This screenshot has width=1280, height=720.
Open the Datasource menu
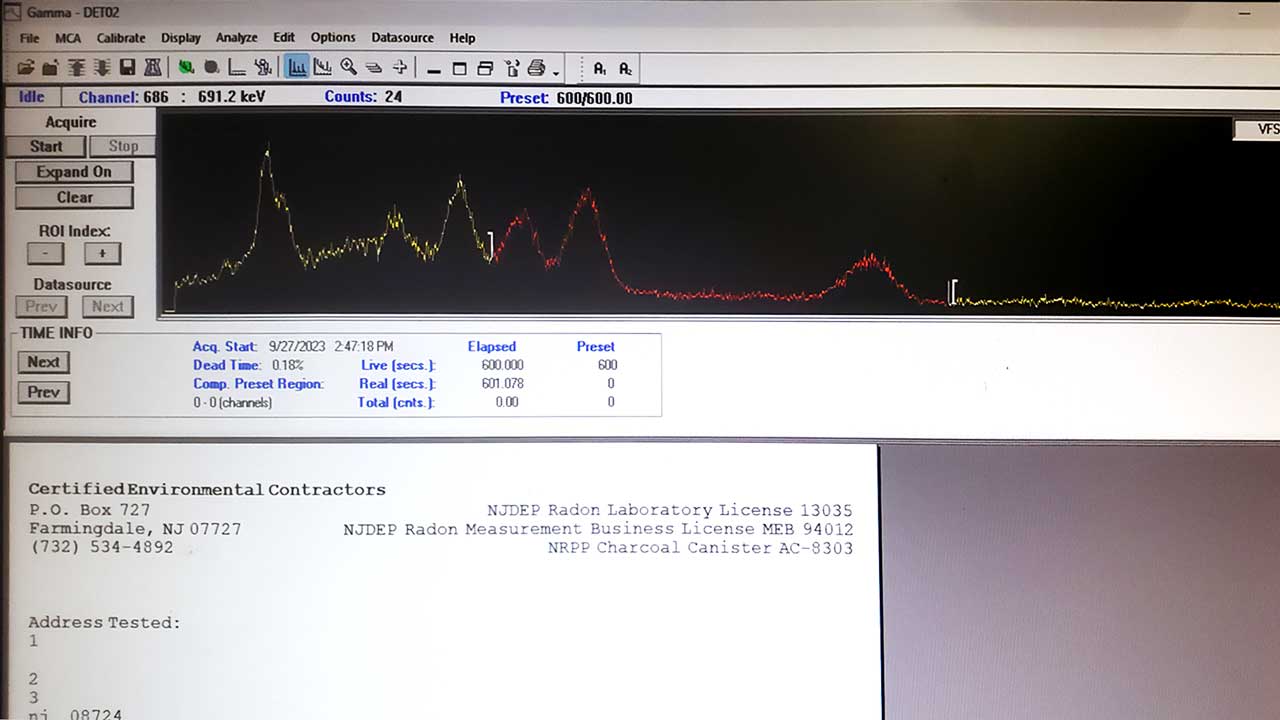point(402,38)
